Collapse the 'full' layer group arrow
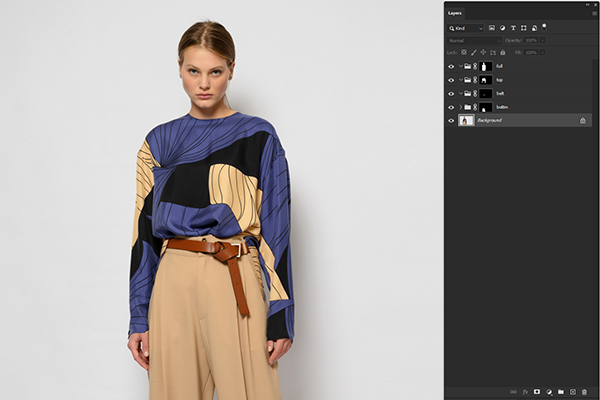The height and width of the screenshot is (400, 600). (x=460, y=66)
